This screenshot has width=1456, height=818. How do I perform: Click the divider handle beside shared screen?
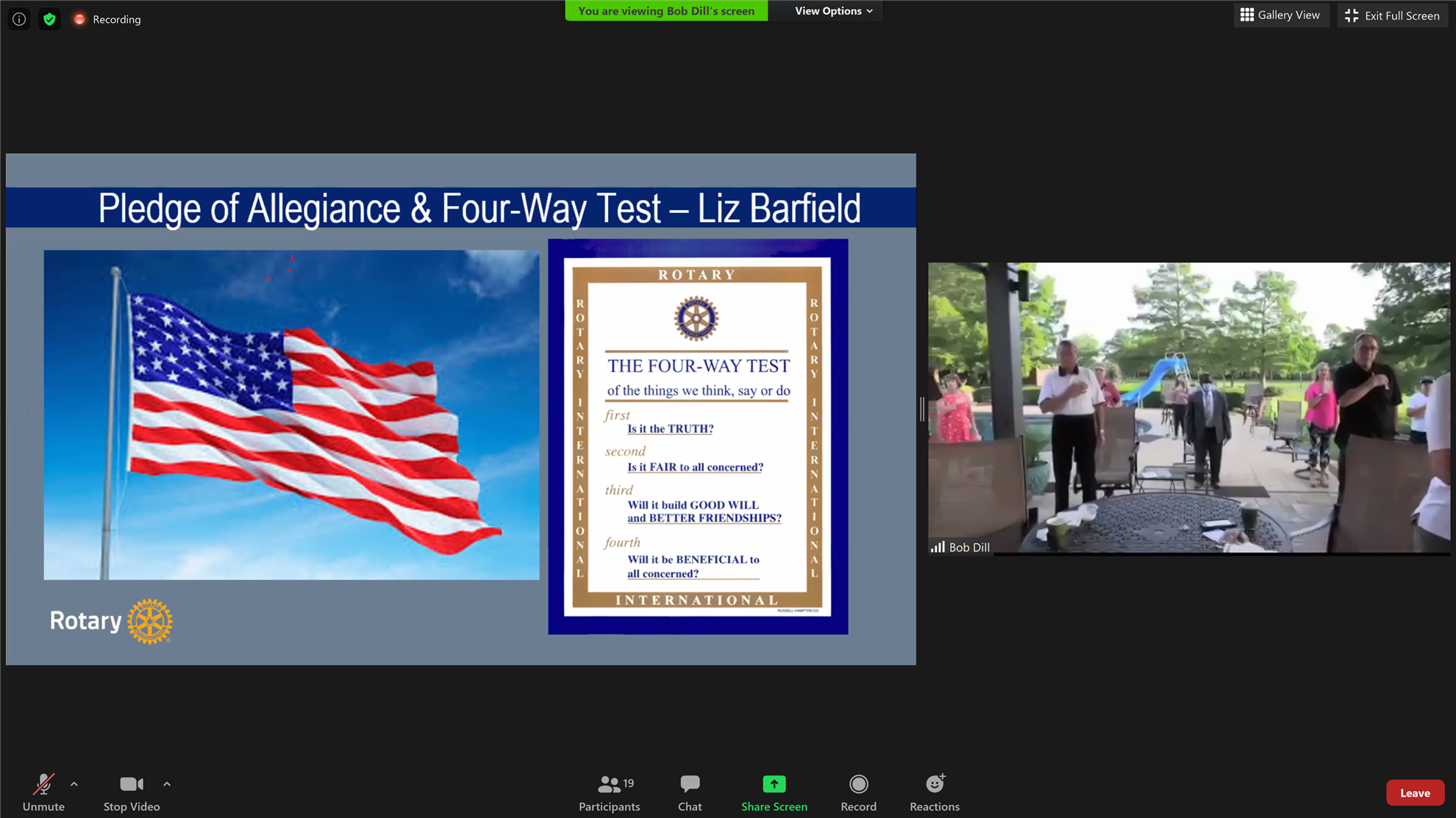click(x=921, y=409)
